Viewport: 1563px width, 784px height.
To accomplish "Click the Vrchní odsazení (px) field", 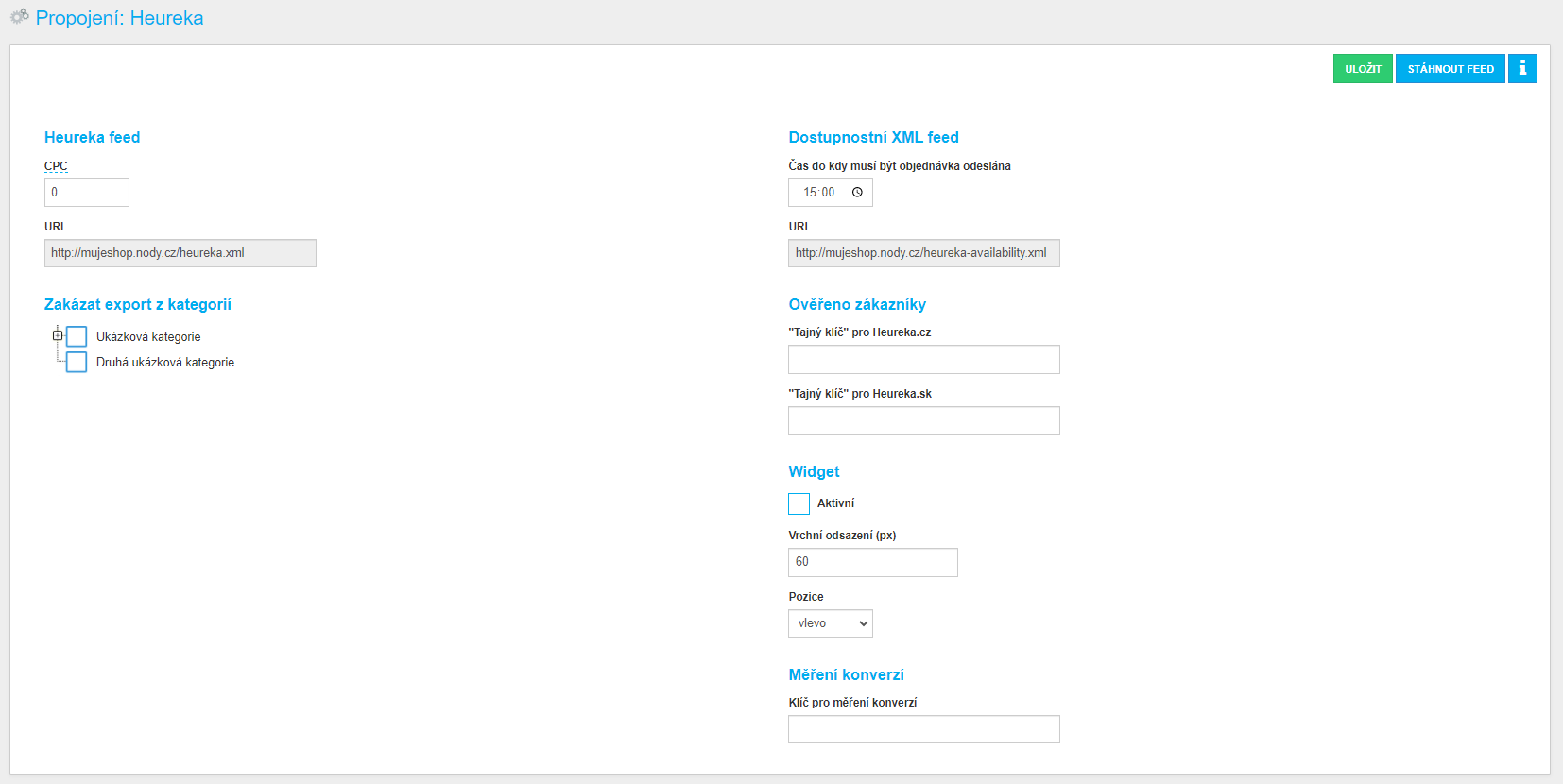I will [873, 562].
